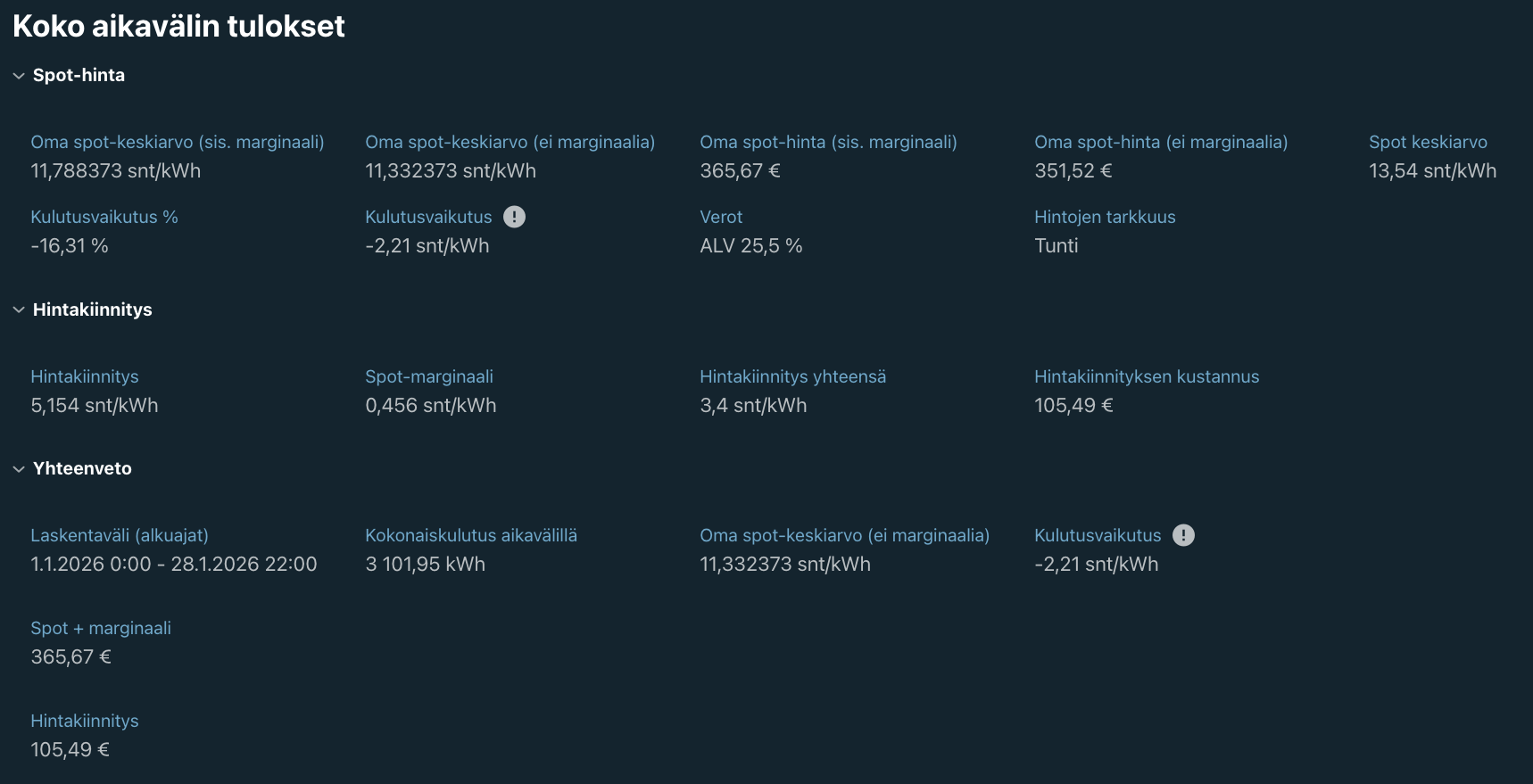This screenshot has width=1533, height=784.
Task: Select the "Kokonaiskulutus aikavälillä" label
Action: (470, 535)
